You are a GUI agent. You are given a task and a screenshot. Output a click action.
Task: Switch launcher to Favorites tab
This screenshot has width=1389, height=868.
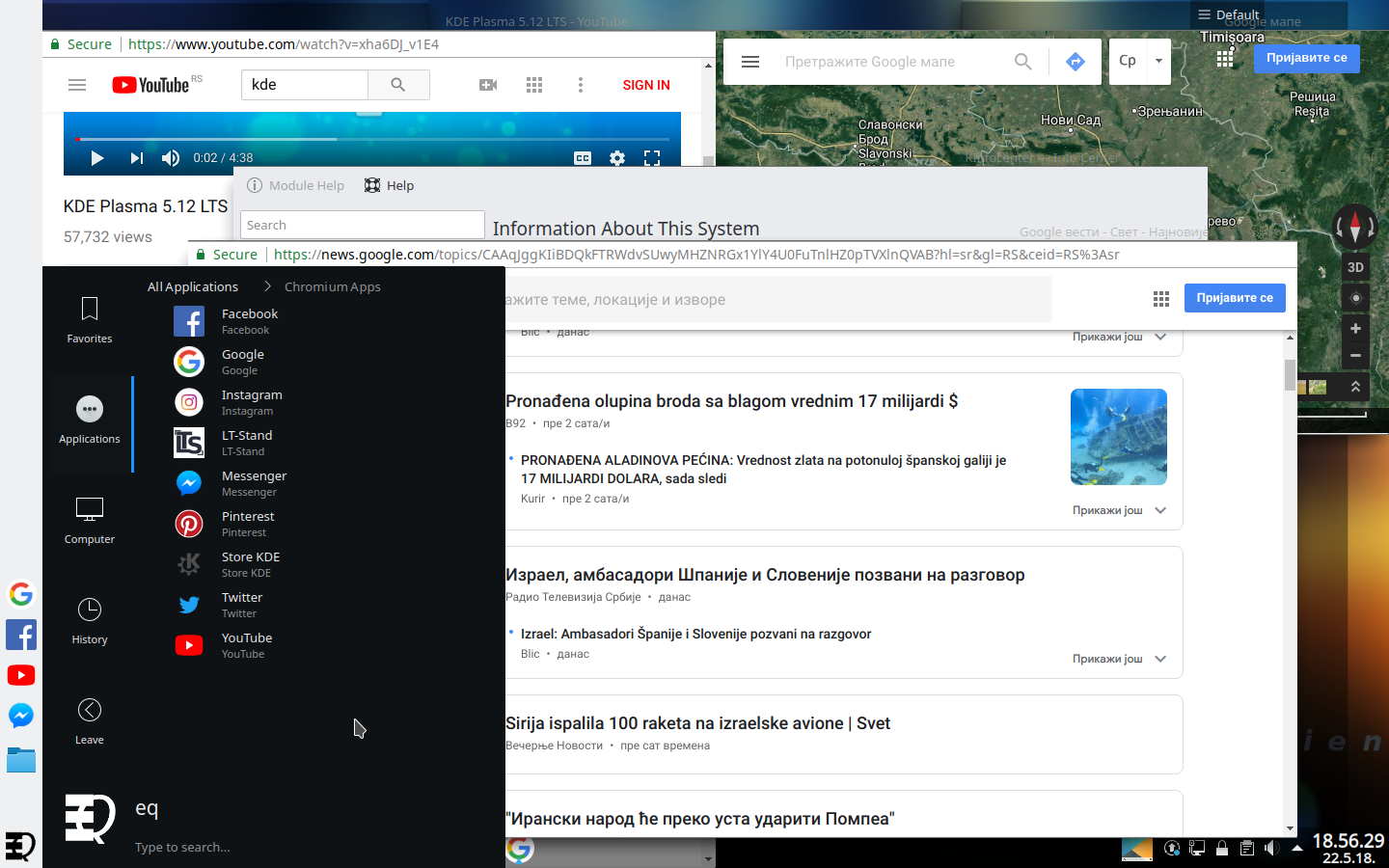coord(89,320)
